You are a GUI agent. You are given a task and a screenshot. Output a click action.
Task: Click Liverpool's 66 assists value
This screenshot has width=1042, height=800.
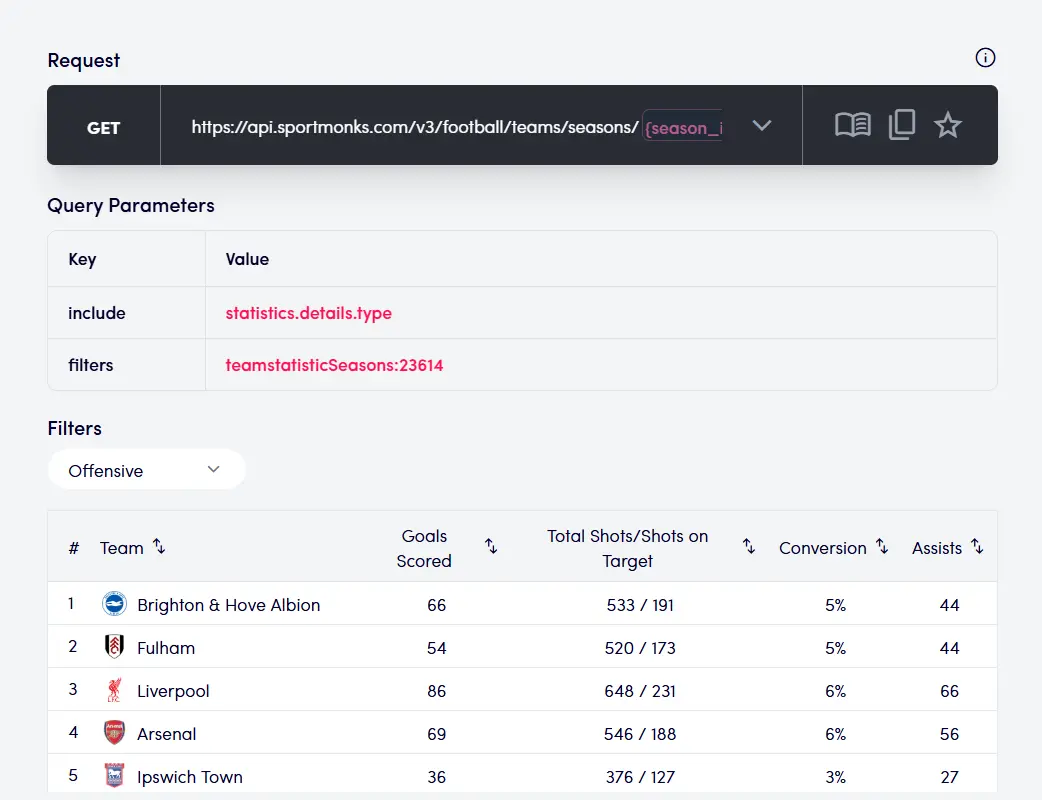click(x=950, y=692)
